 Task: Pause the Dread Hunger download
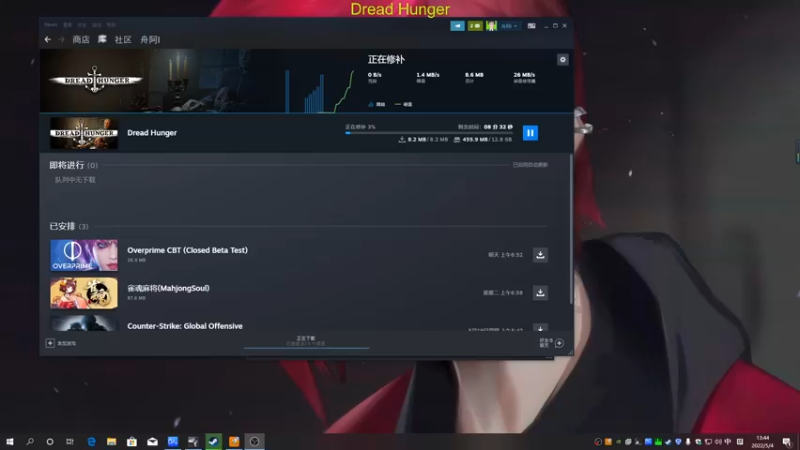[x=530, y=133]
